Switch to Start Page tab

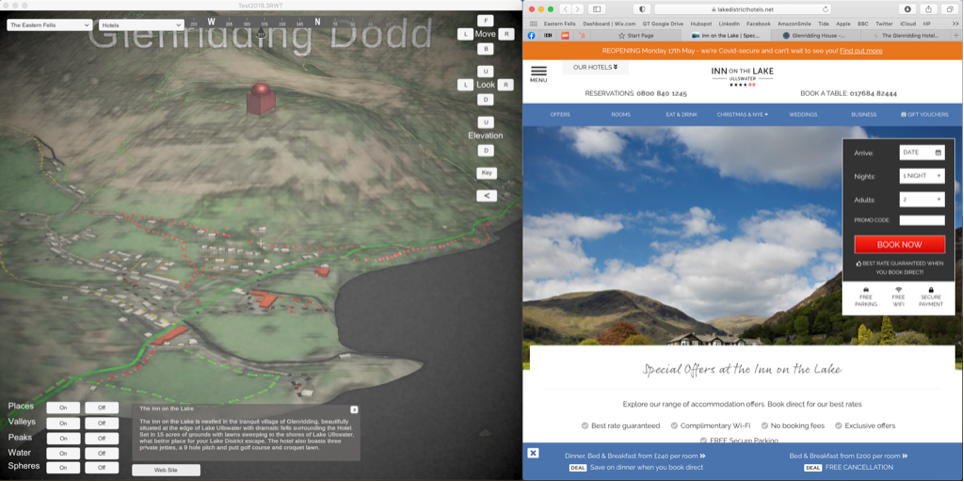click(x=636, y=36)
